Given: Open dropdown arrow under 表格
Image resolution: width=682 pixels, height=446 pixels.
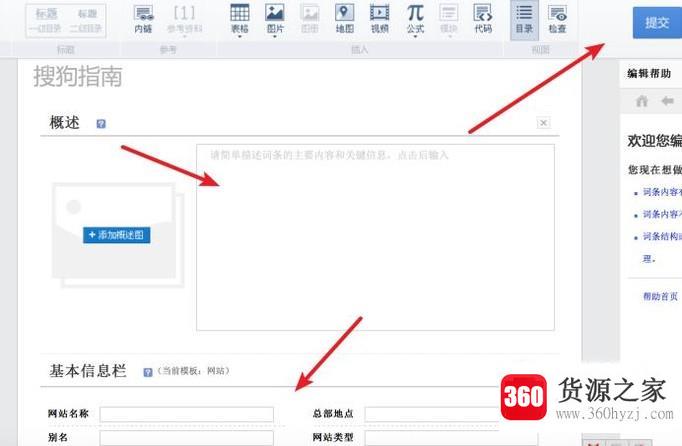Looking at the screenshot, I should [x=240, y=37].
